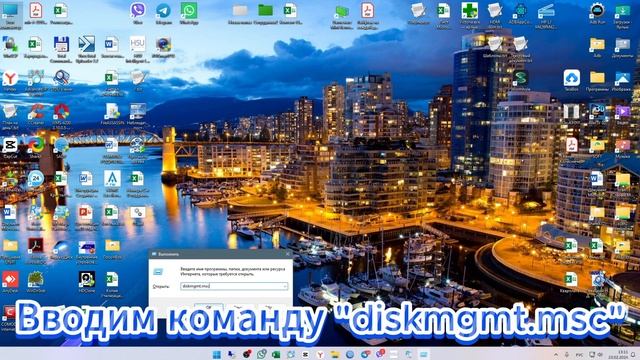Click the microphone tray icon
The image size is (640, 360).
click(567, 355)
